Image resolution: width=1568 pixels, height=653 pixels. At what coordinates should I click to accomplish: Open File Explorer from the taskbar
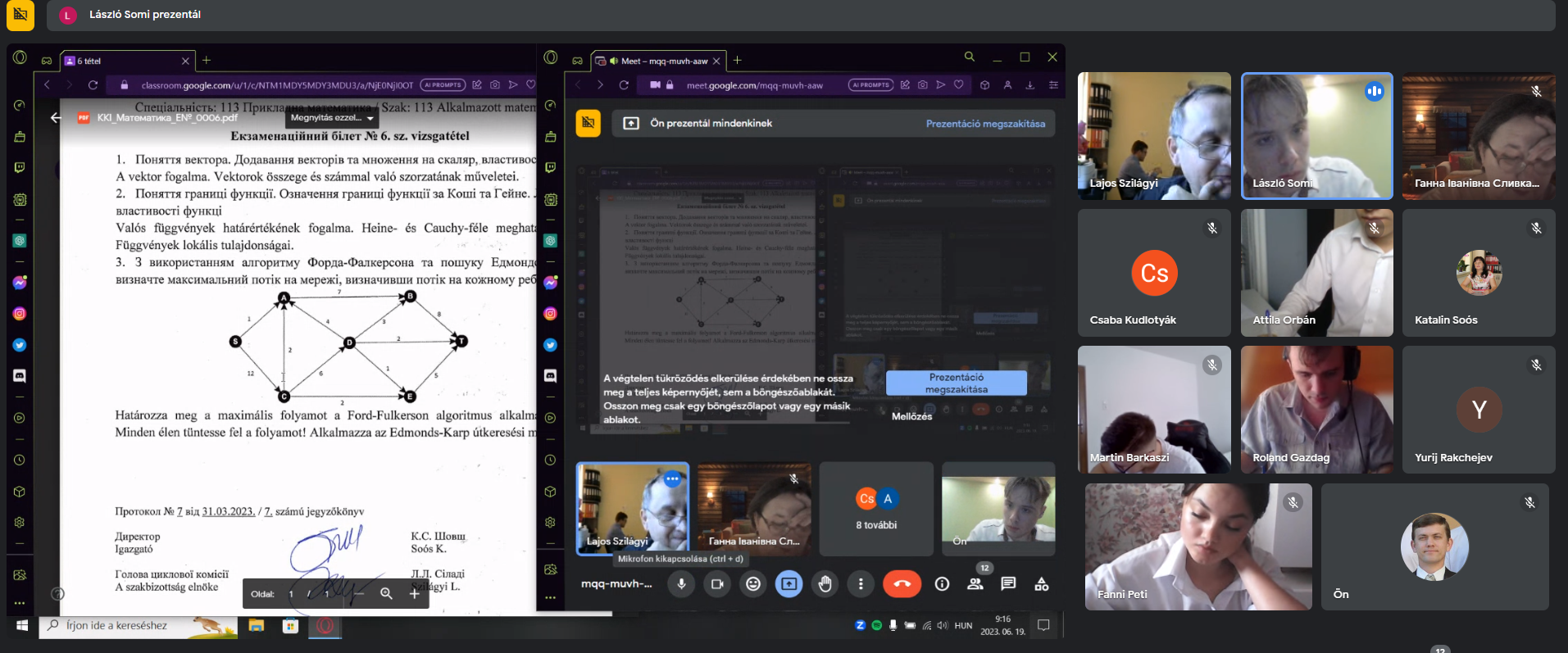click(257, 626)
